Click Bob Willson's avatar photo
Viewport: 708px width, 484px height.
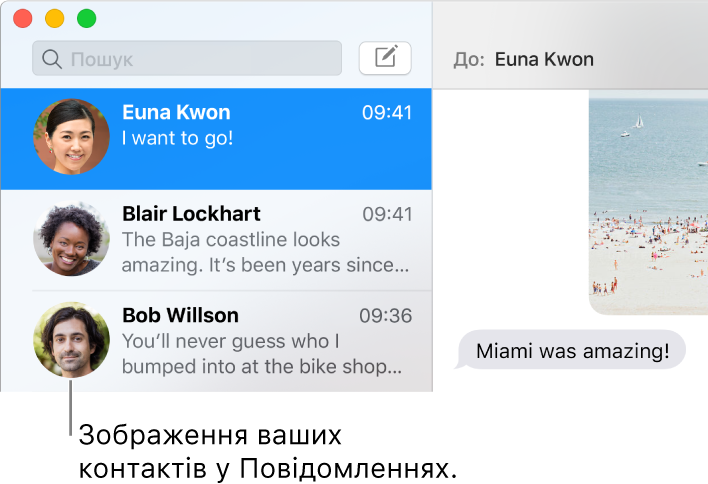tap(72, 340)
